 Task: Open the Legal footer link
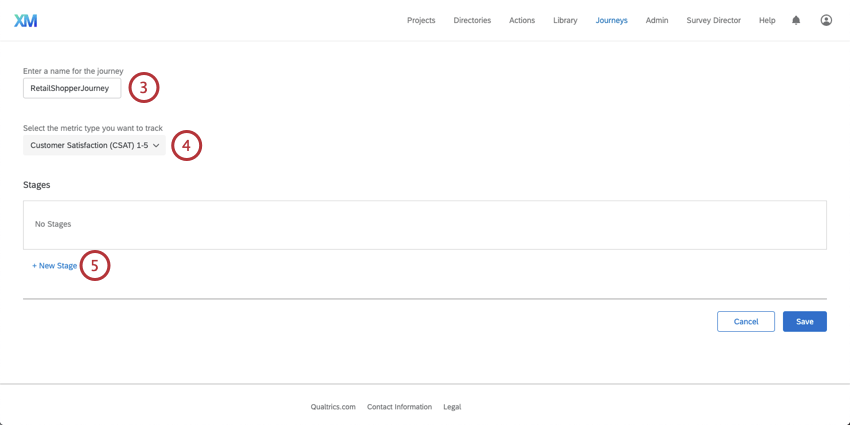point(452,407)
